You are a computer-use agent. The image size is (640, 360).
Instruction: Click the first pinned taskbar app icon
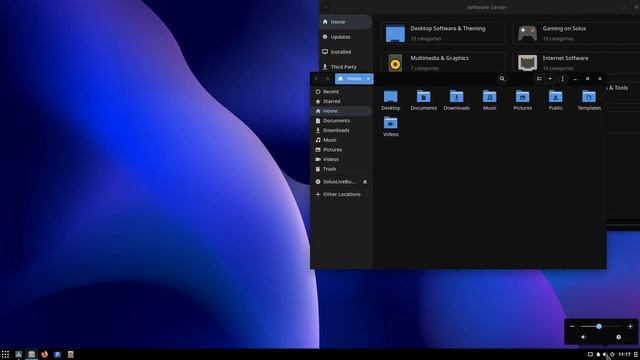click(x=18, y=354)
